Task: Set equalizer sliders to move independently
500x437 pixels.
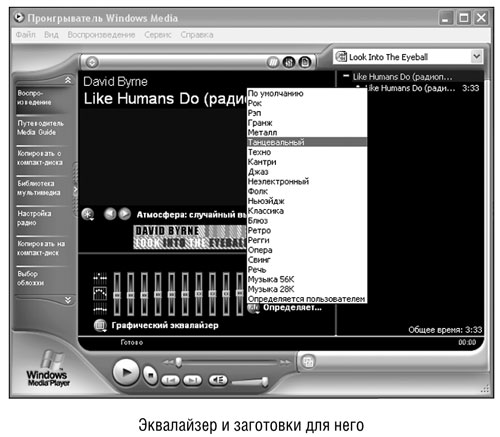Action: pyautogui.click(x=100, y=277)
